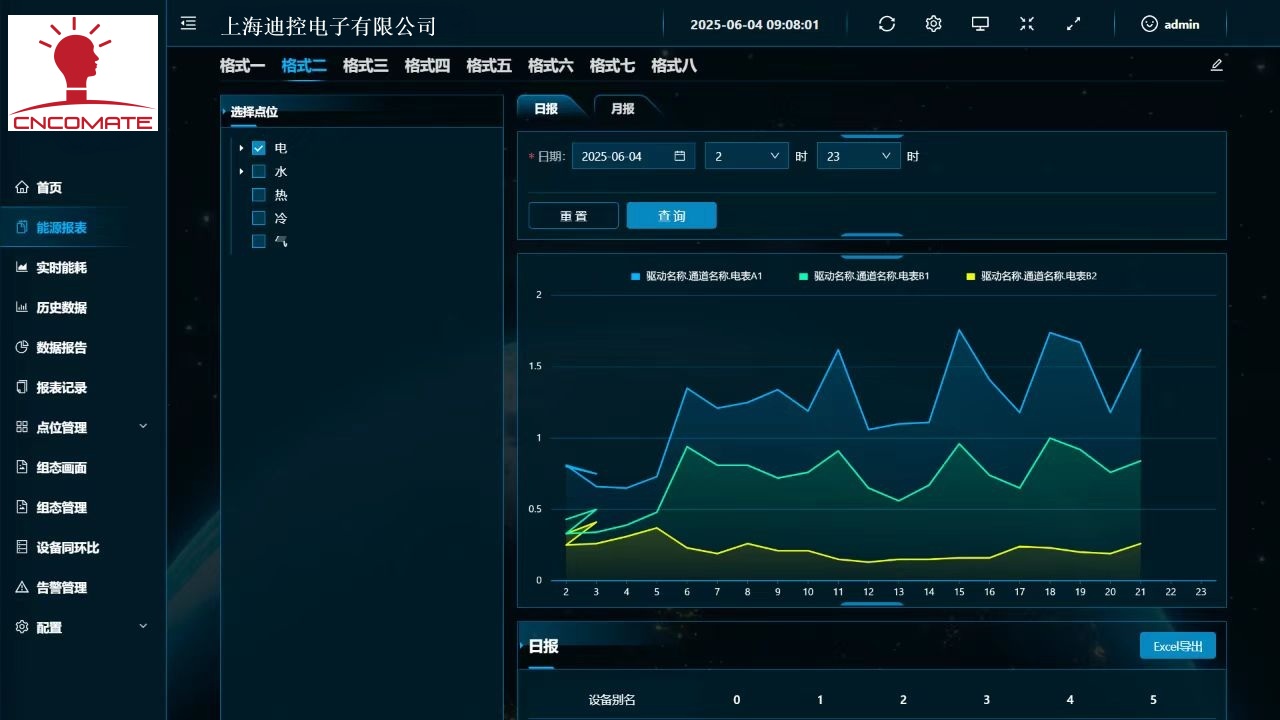Click the calendar icon in date field

(x=680, y=156)
